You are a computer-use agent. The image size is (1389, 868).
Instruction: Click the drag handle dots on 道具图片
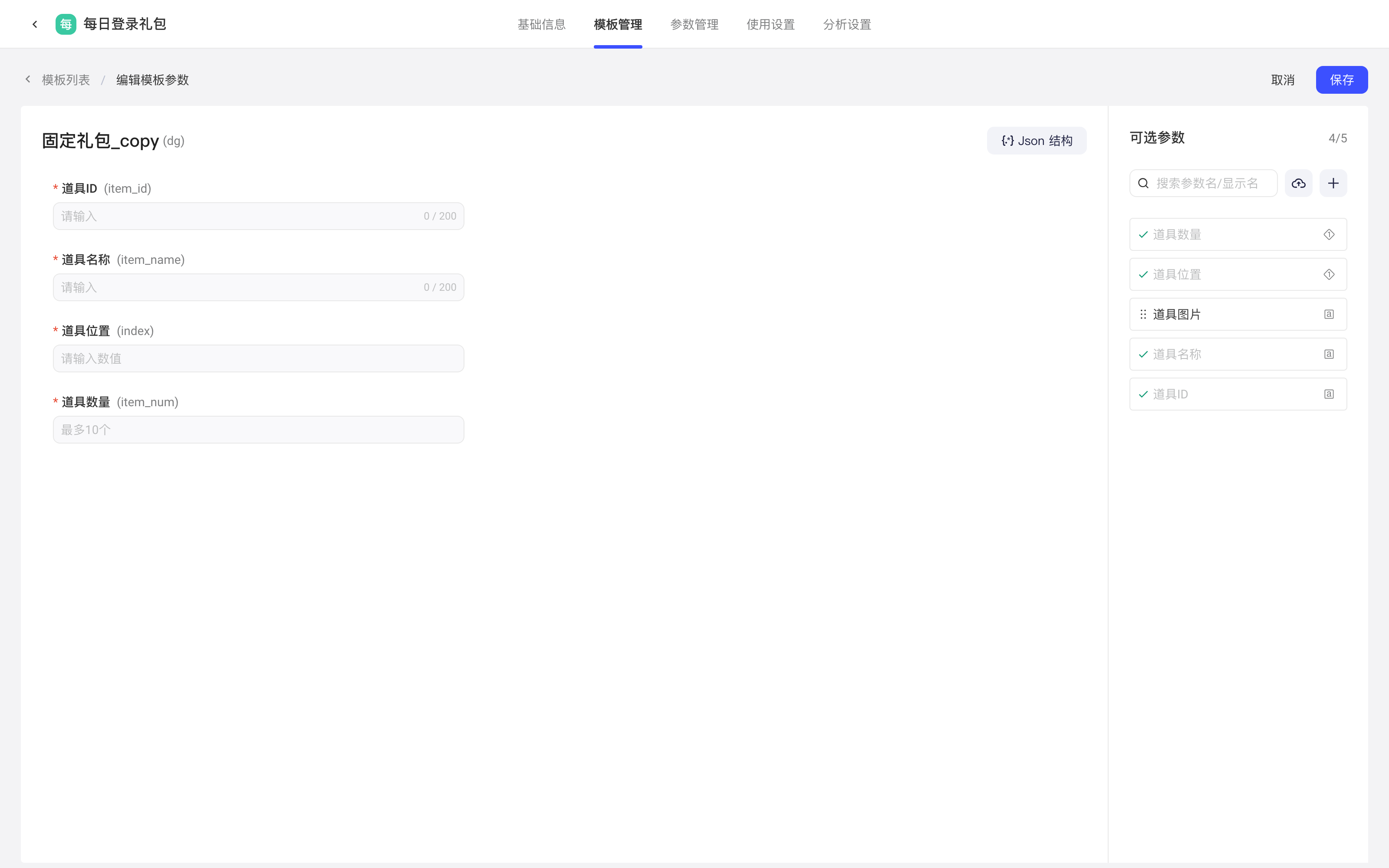pos(1143,314)
